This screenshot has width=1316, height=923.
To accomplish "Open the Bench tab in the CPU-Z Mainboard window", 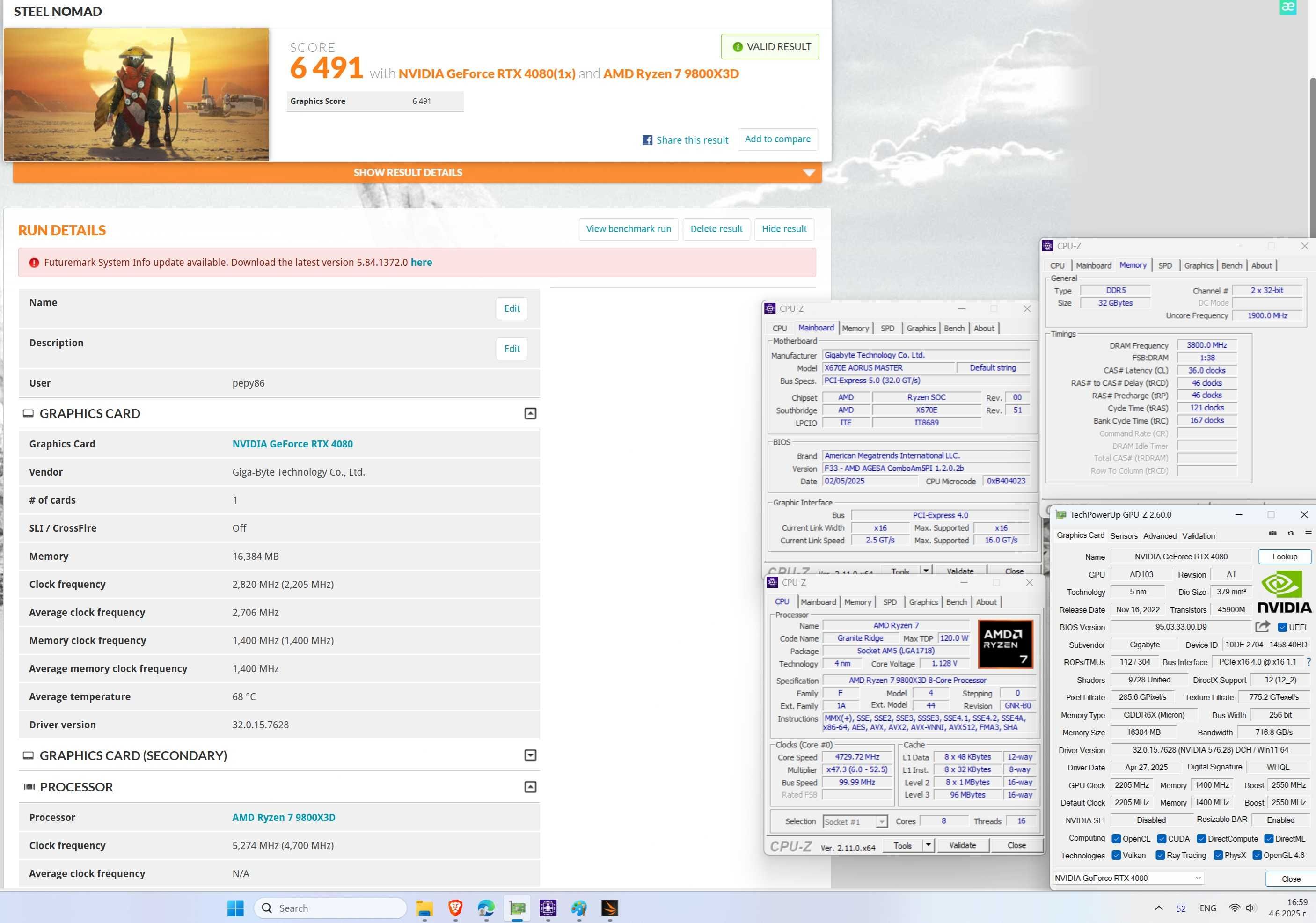I will (x=954, y=329).
